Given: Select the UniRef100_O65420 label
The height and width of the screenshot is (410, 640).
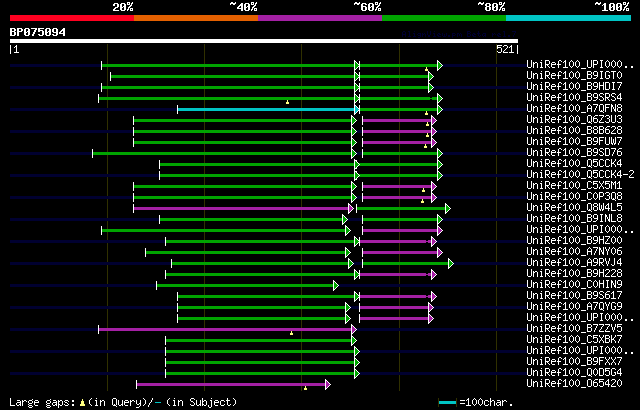Looking at the screenshot, I should click(574, 384).
